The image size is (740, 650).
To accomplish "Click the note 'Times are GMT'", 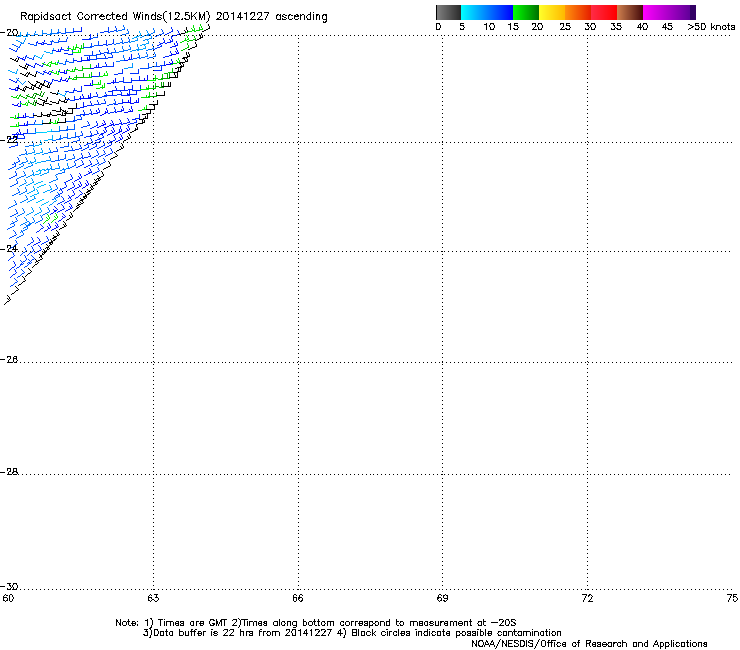I will click(193, 623).
